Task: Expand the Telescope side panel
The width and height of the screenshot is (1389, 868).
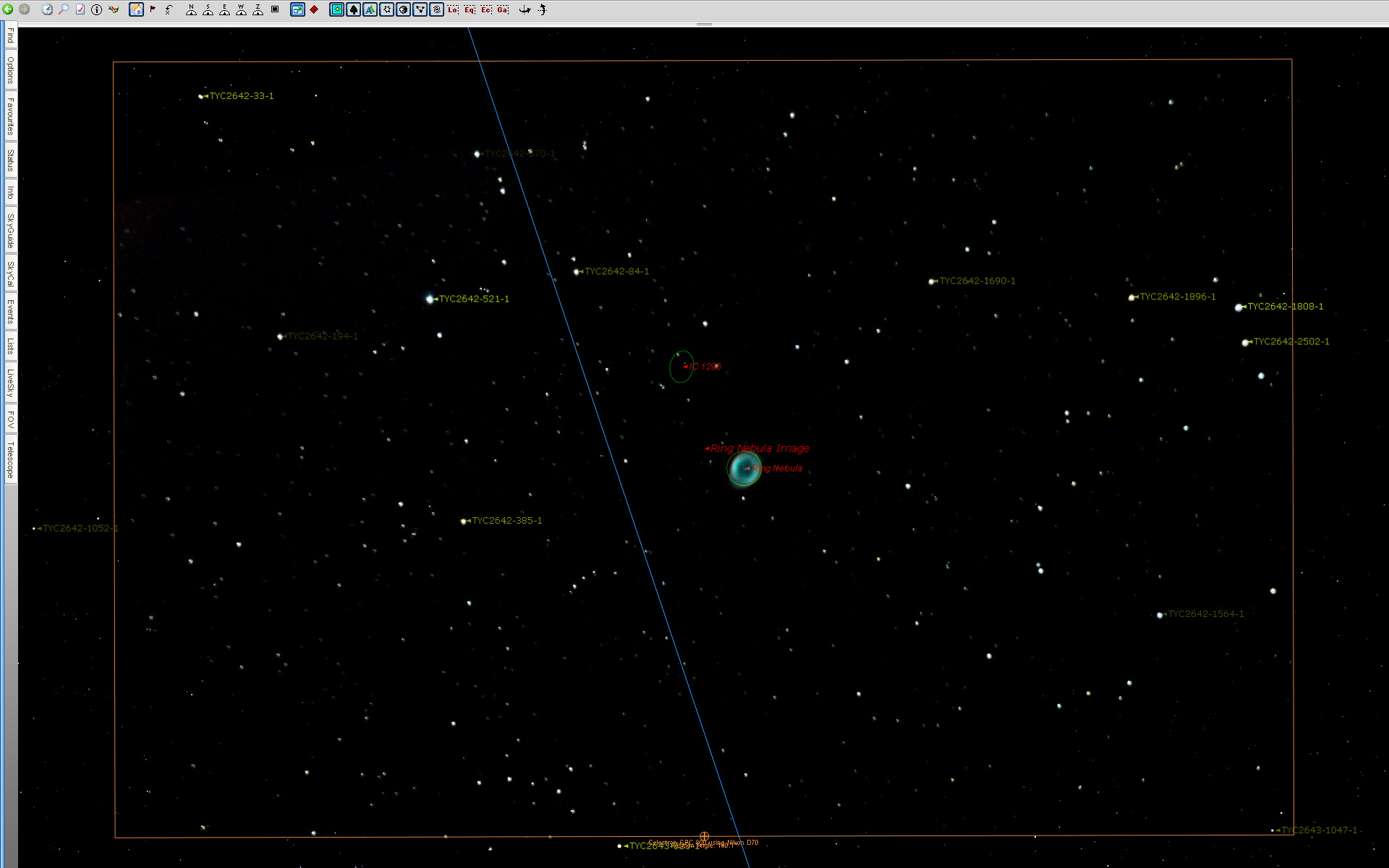Action: 10,459
